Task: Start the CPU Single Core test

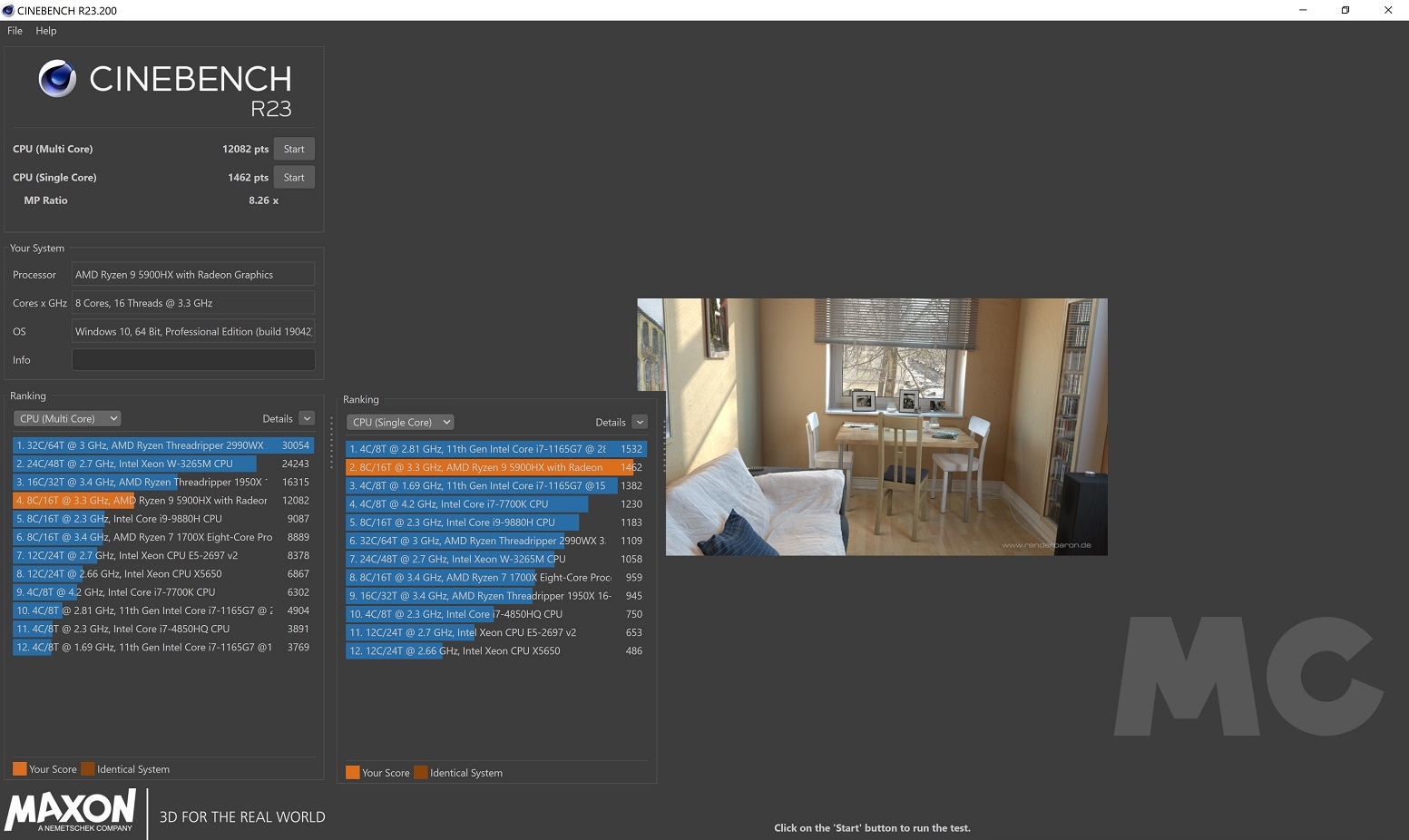Action: 293,178
